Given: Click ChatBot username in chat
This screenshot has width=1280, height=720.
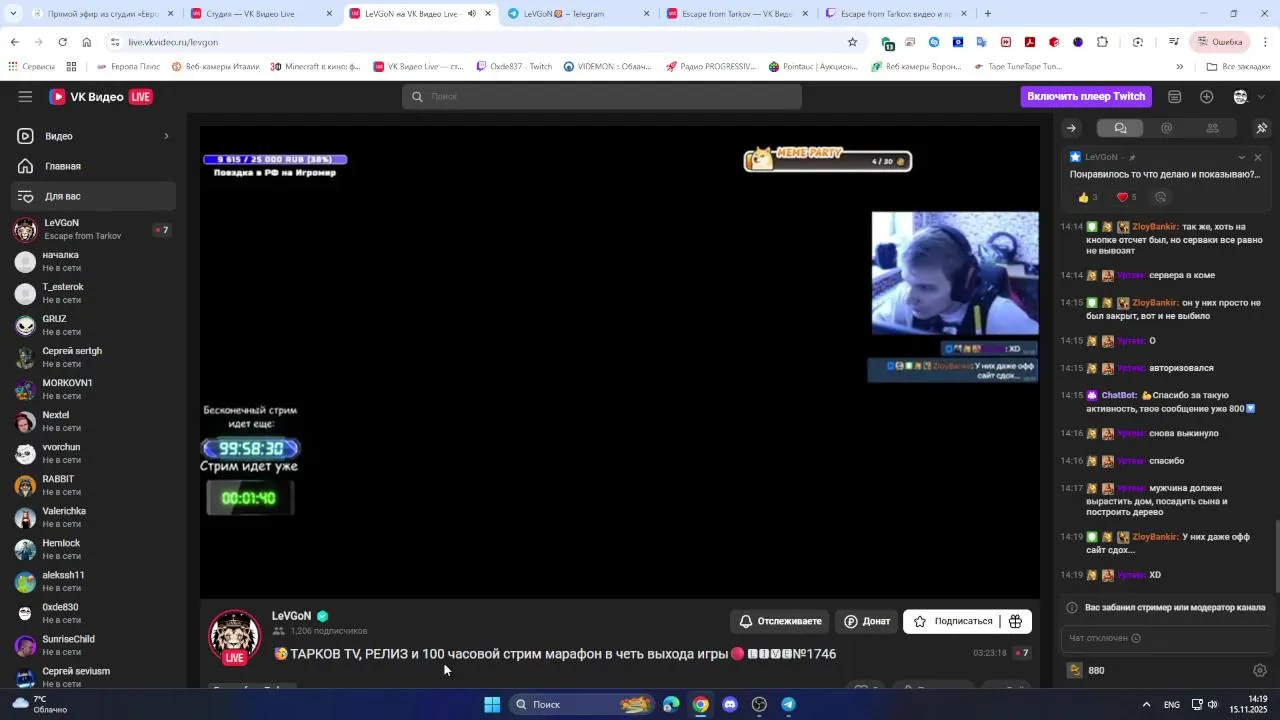Looking at the screenshot, I should click(x=1119, y=395).
